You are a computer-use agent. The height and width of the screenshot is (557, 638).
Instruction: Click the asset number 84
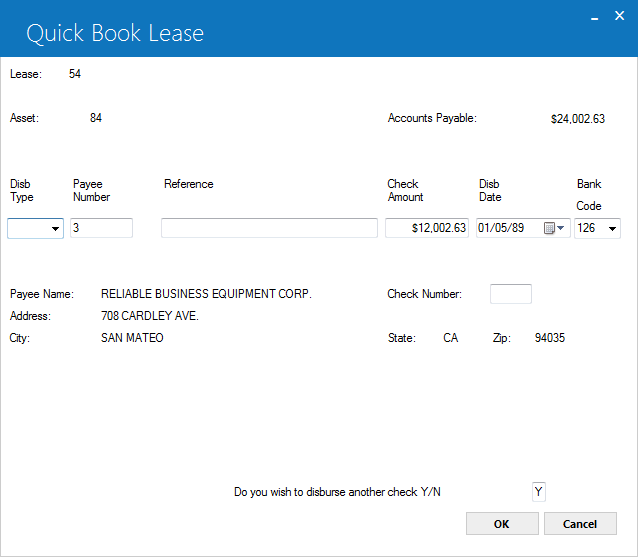96,118
